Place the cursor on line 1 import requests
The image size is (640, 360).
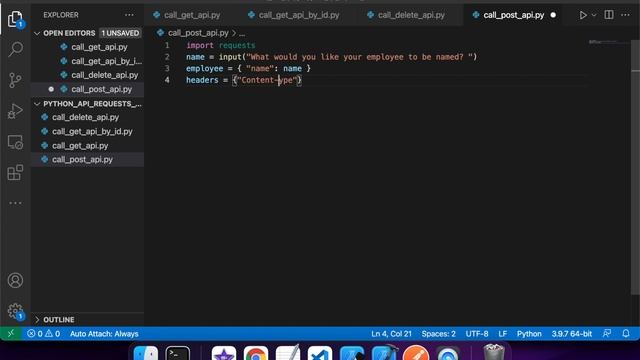tap(220, 45)
